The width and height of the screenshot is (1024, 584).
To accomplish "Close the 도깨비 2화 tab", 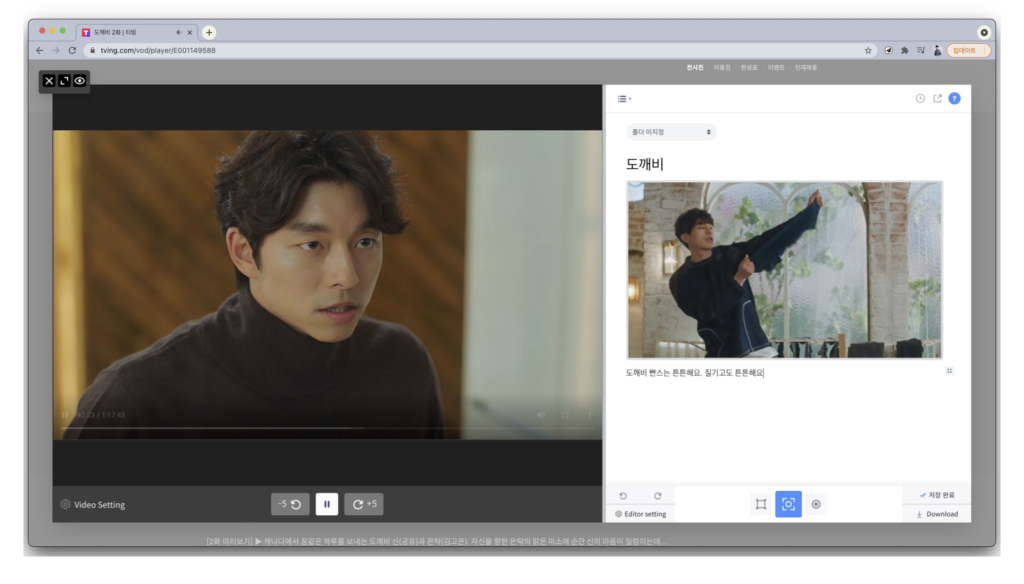I will coord(190,32).
